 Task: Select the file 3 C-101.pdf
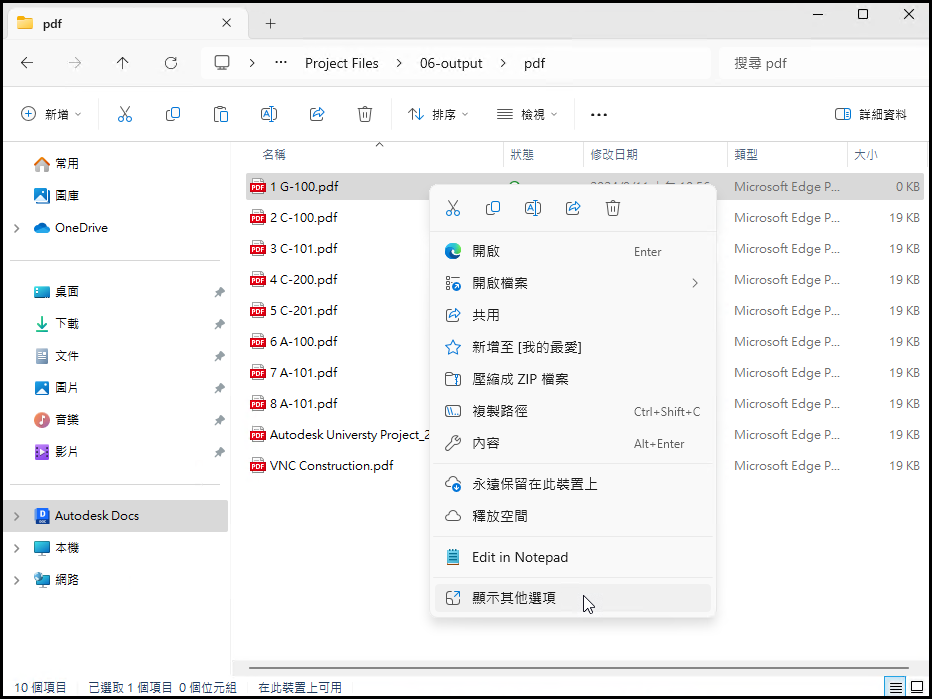point(304,248)
